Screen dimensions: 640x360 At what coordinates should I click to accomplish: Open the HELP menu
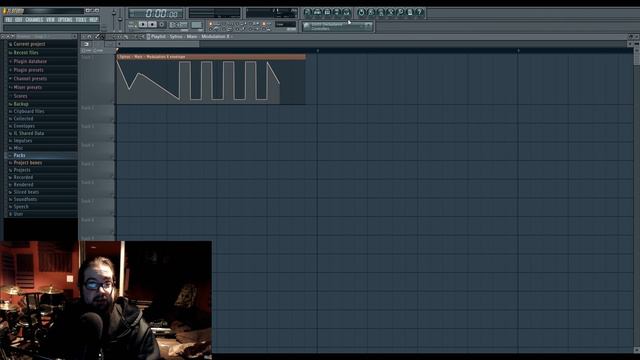pos(93,20)
